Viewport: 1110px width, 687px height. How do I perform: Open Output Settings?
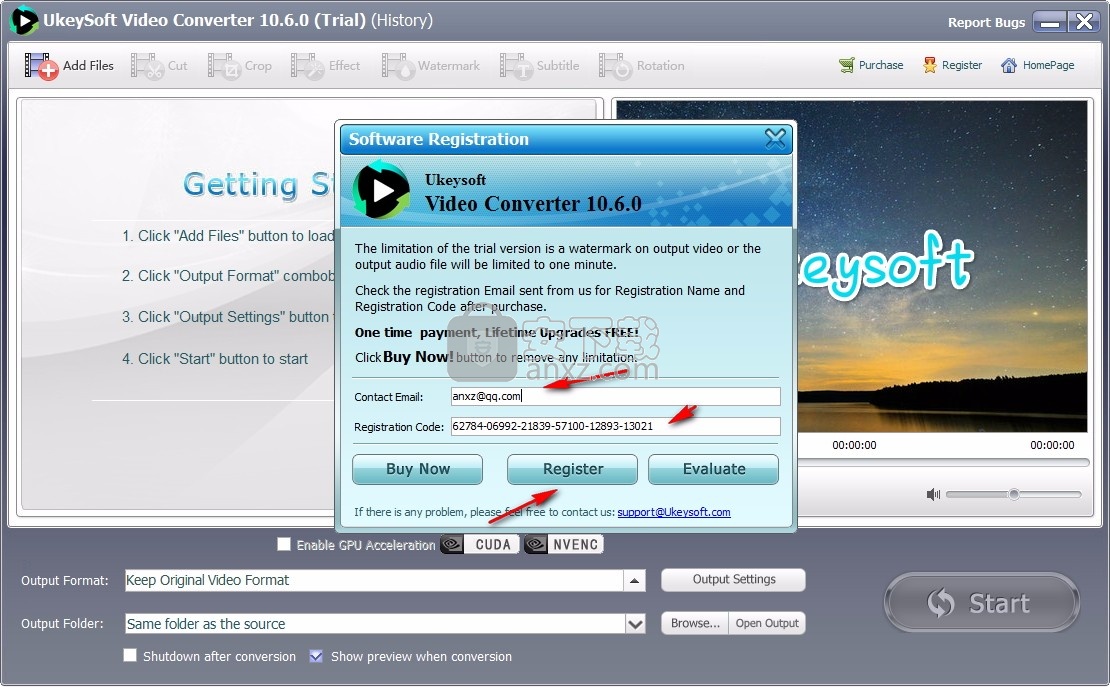(x=733, y=579)
